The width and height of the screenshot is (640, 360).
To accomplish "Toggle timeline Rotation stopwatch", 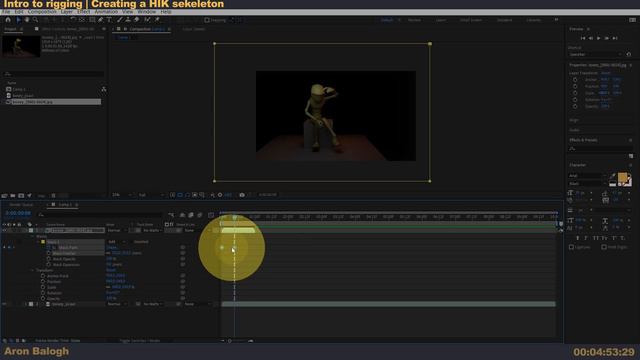I will click(43, 293).
